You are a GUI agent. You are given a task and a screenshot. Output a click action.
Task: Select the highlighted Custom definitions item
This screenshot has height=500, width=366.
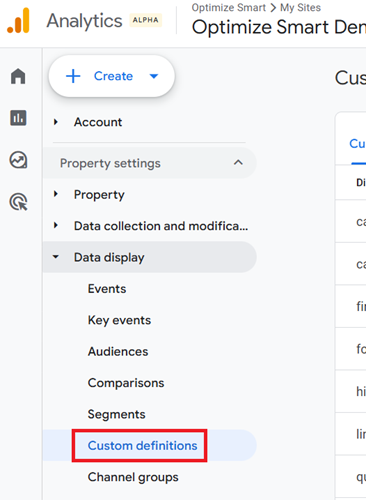point(143,446)
